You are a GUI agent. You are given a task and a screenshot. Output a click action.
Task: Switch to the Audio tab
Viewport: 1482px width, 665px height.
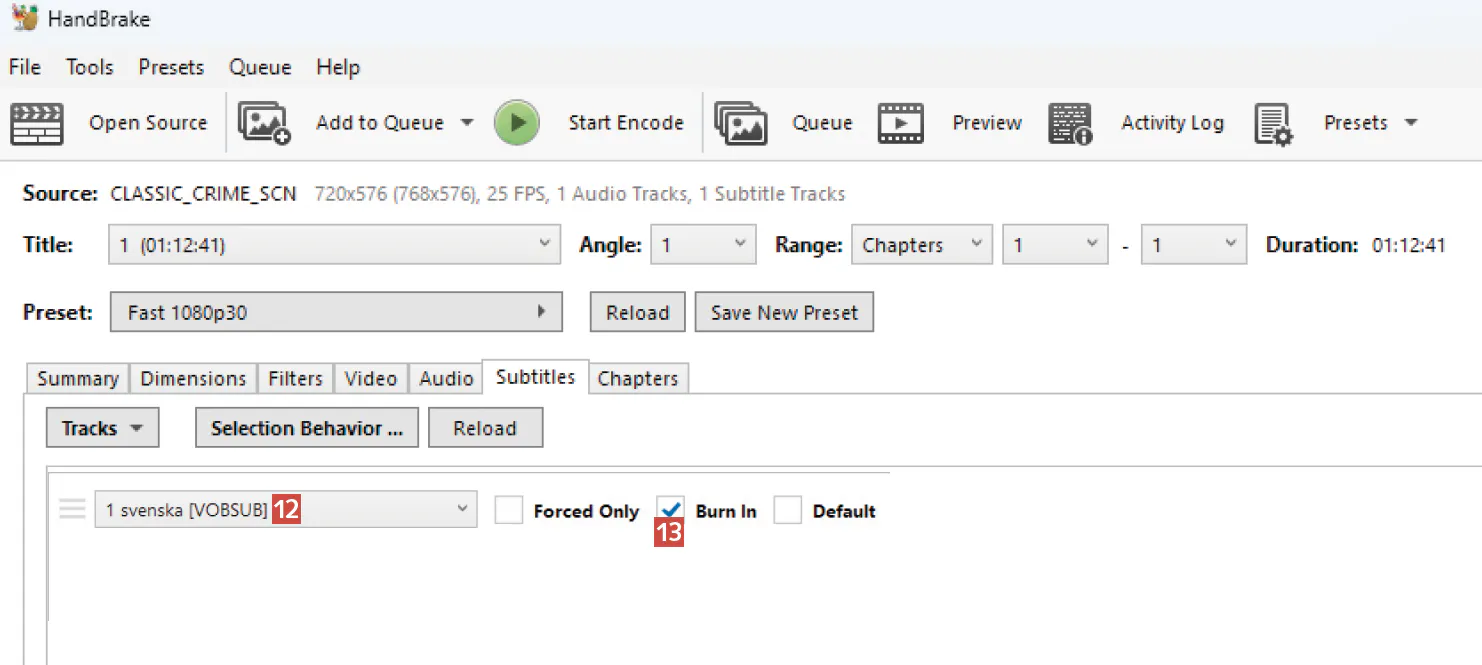(446, 378)
